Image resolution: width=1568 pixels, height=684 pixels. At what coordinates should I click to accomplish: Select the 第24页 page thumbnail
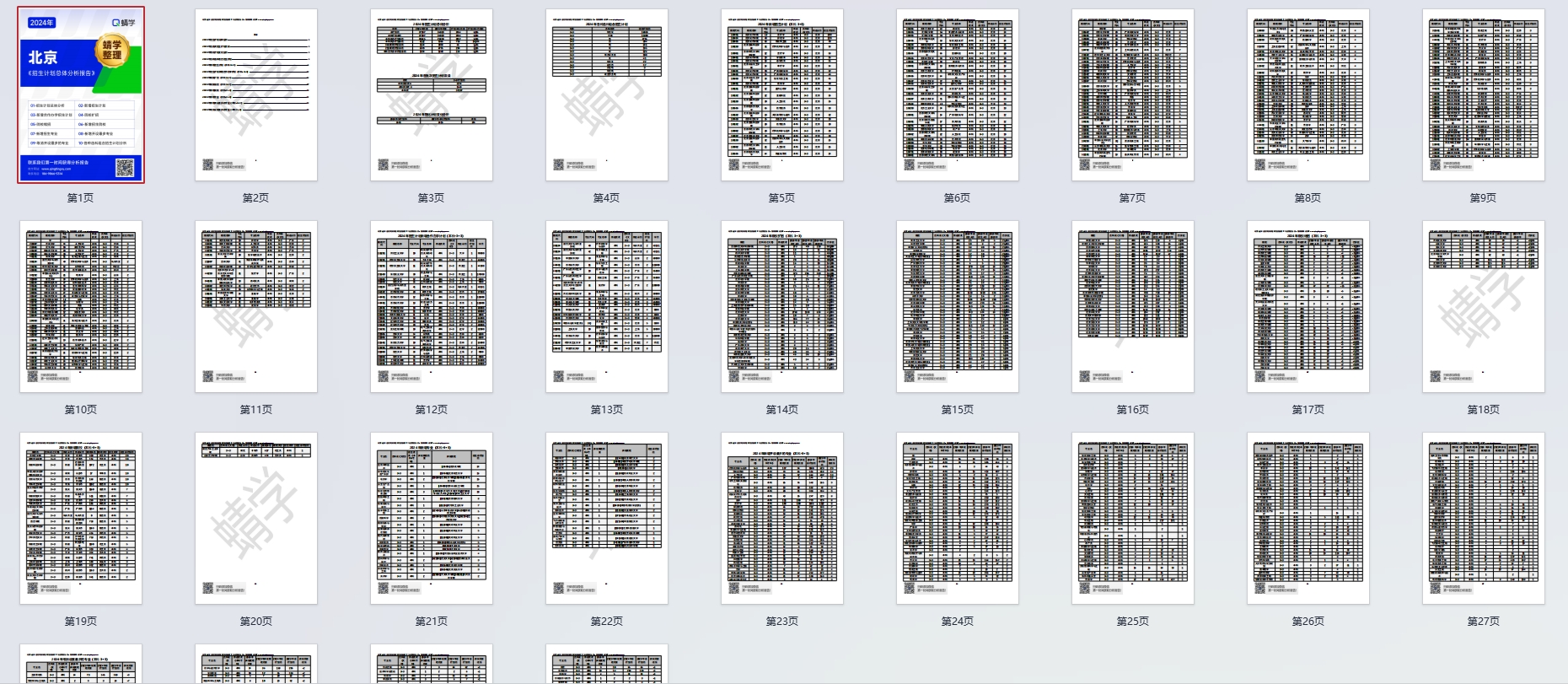coord(958,519)
